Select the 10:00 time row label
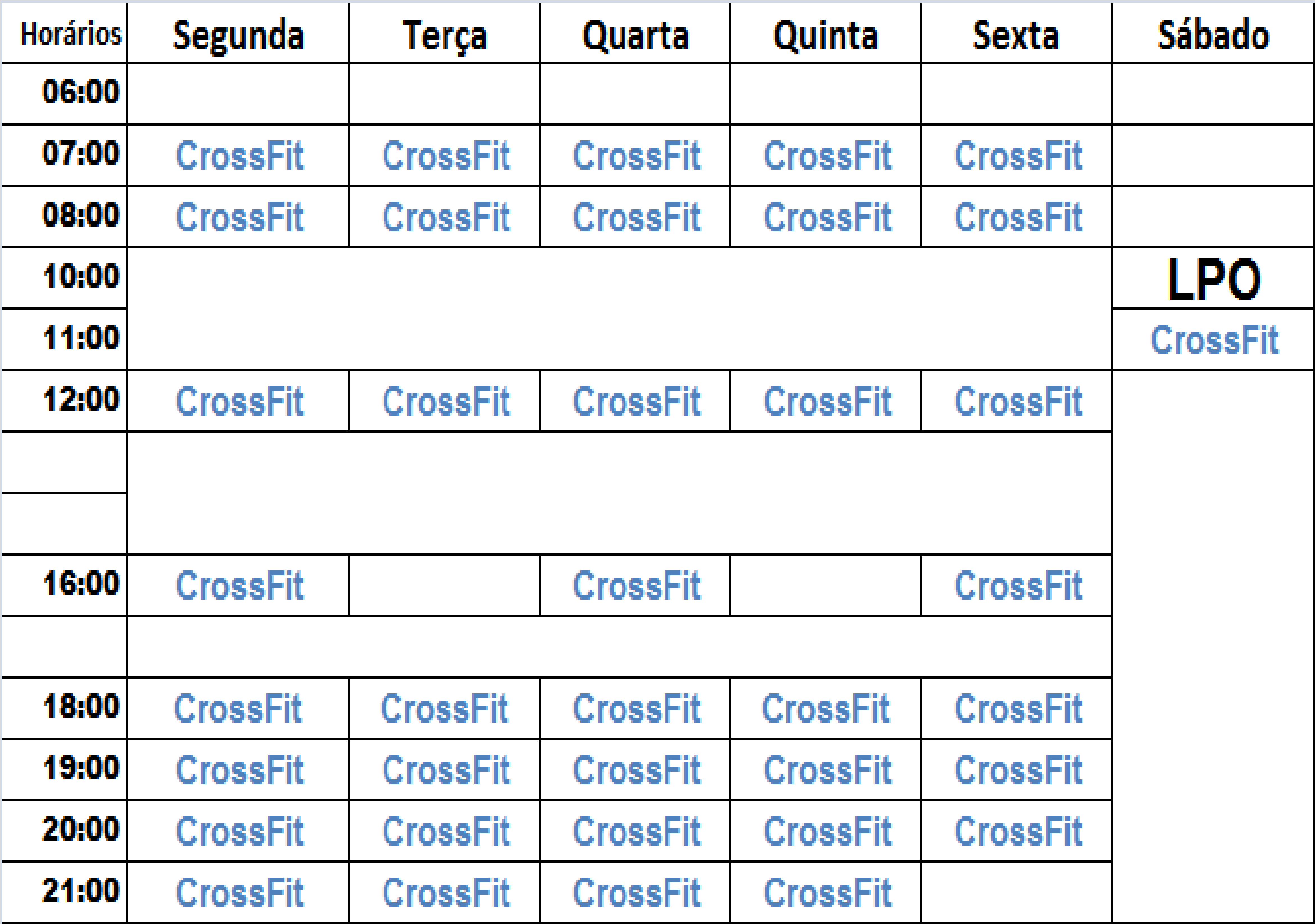 click(81, 276)
